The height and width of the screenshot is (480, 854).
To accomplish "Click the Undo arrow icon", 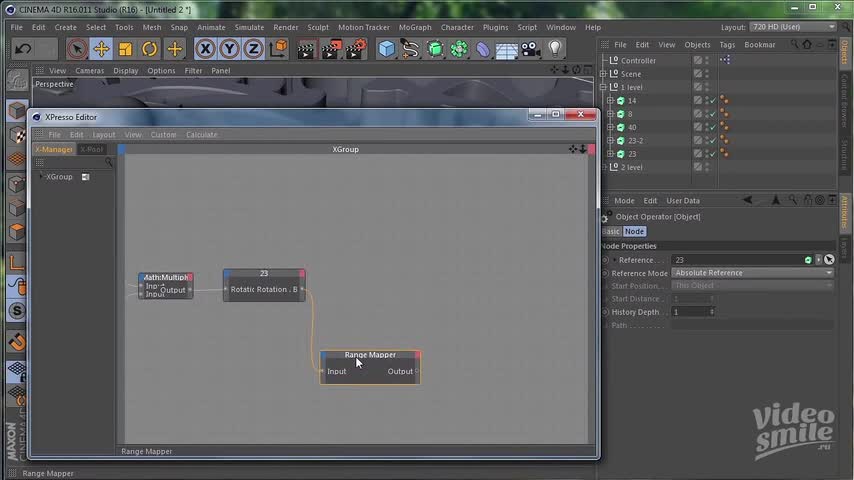I will (23, 49).
